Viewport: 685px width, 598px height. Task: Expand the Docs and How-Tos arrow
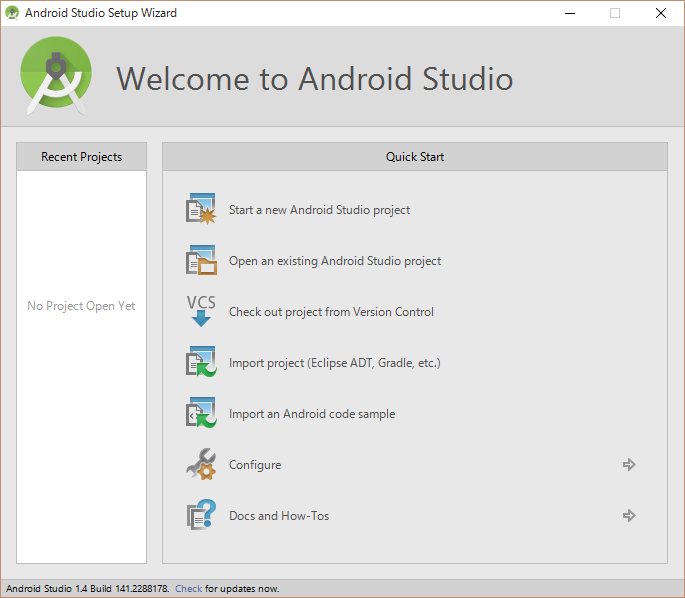pos(629,515)
